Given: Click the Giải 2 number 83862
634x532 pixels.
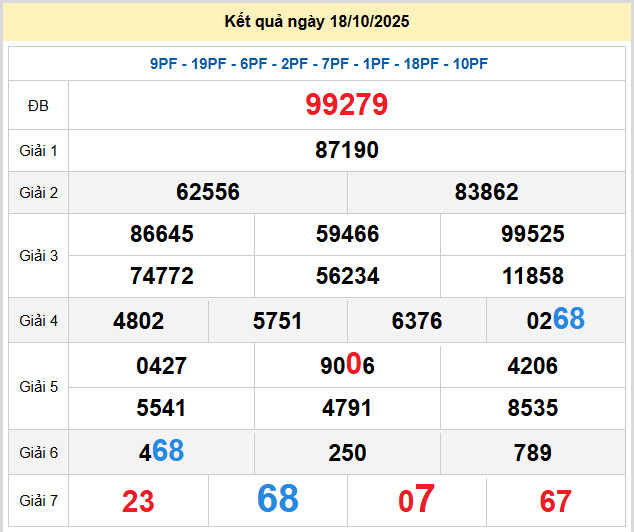Looking at the screenshot, I should click(x=486, y=192).
